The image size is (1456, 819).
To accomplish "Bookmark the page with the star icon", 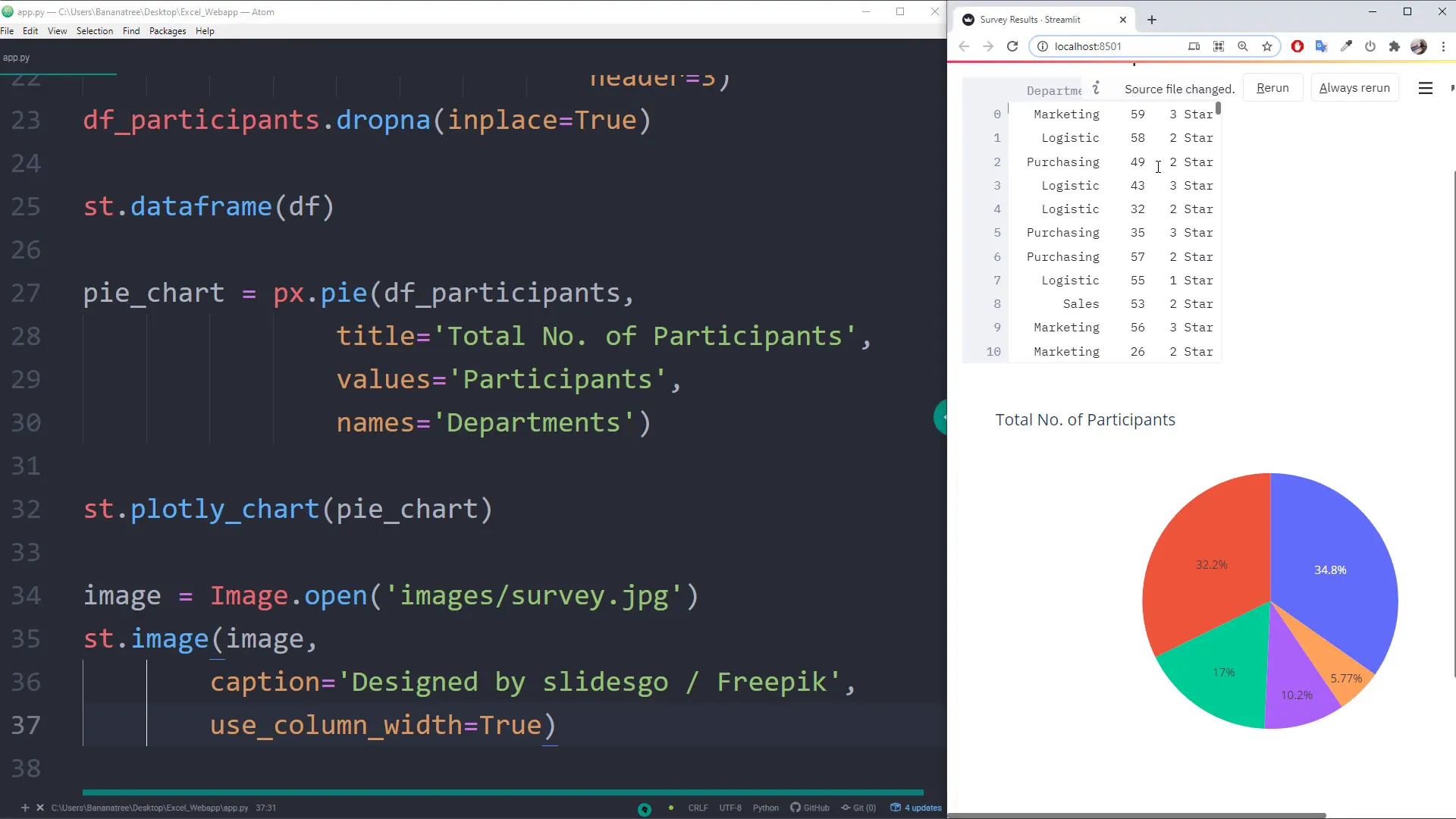I will 1267,46.
